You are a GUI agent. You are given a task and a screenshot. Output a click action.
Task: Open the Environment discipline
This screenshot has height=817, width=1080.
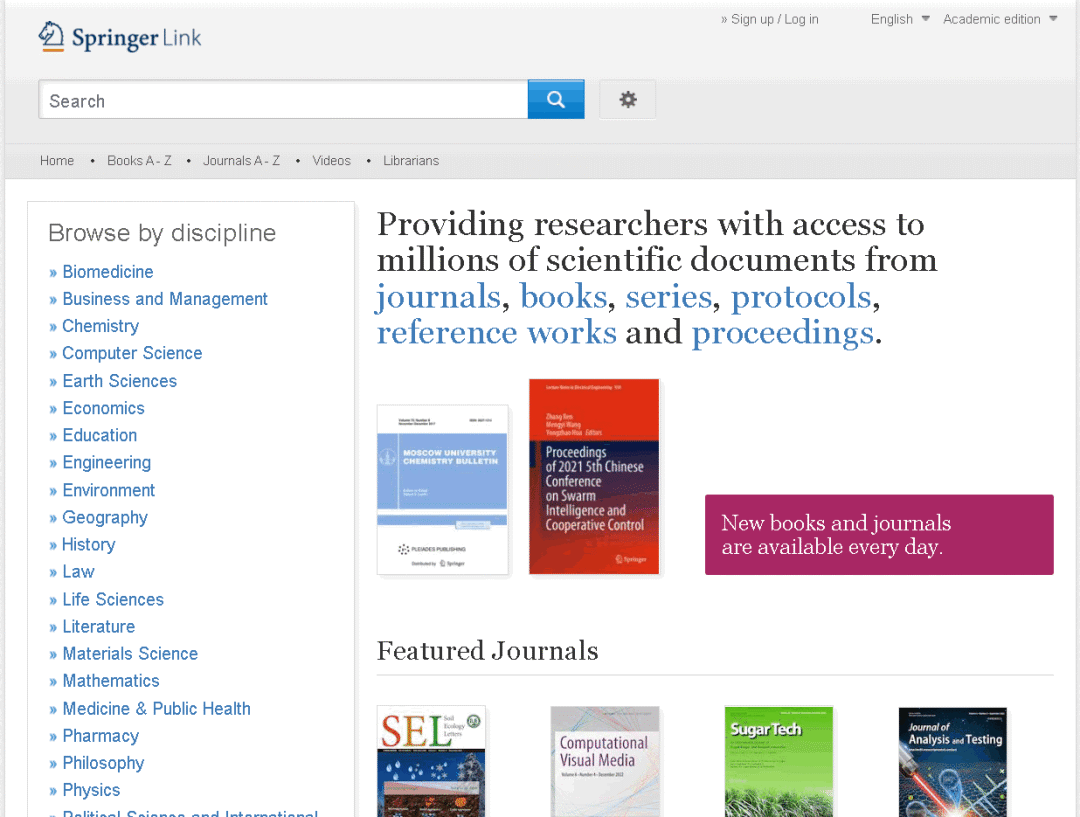click(108, 490)
